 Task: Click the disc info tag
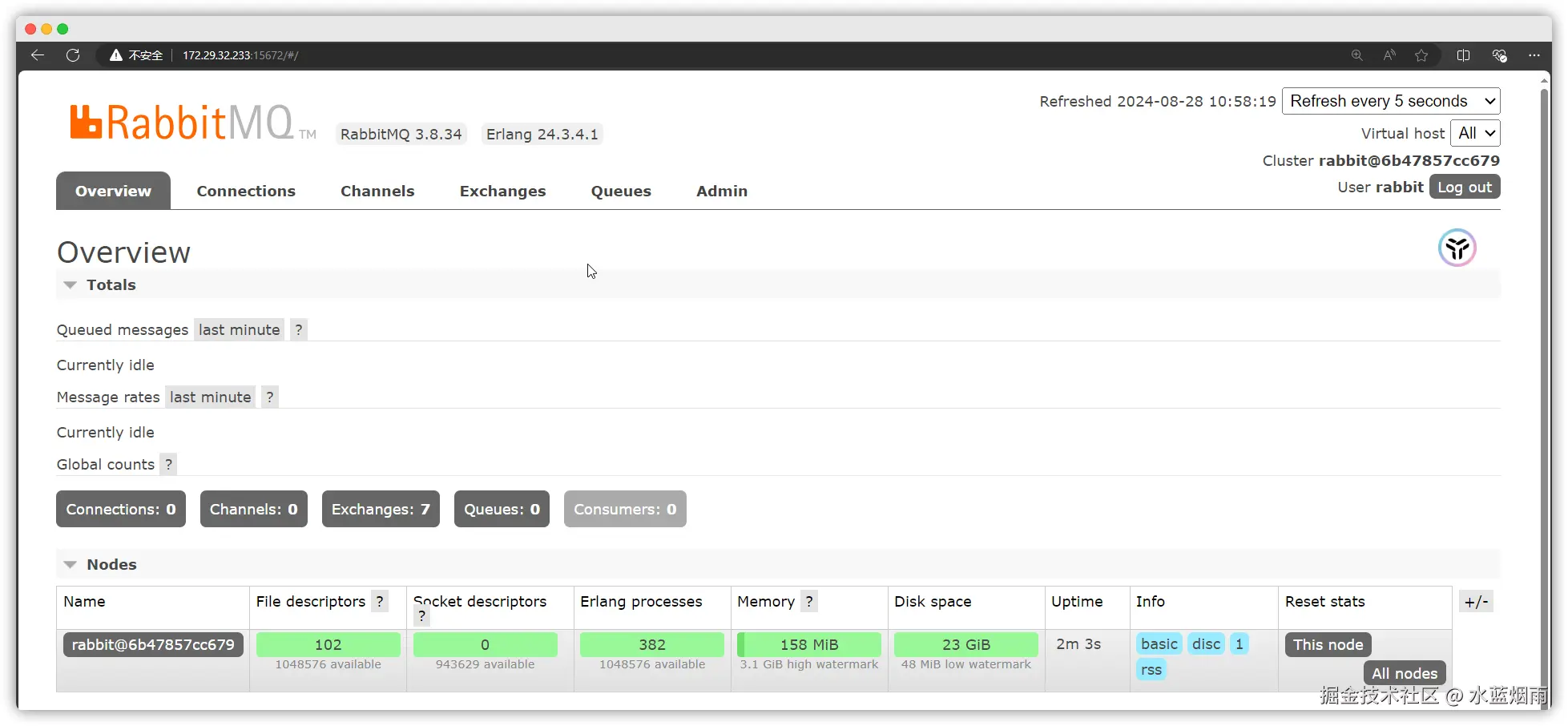point(1206,643)
